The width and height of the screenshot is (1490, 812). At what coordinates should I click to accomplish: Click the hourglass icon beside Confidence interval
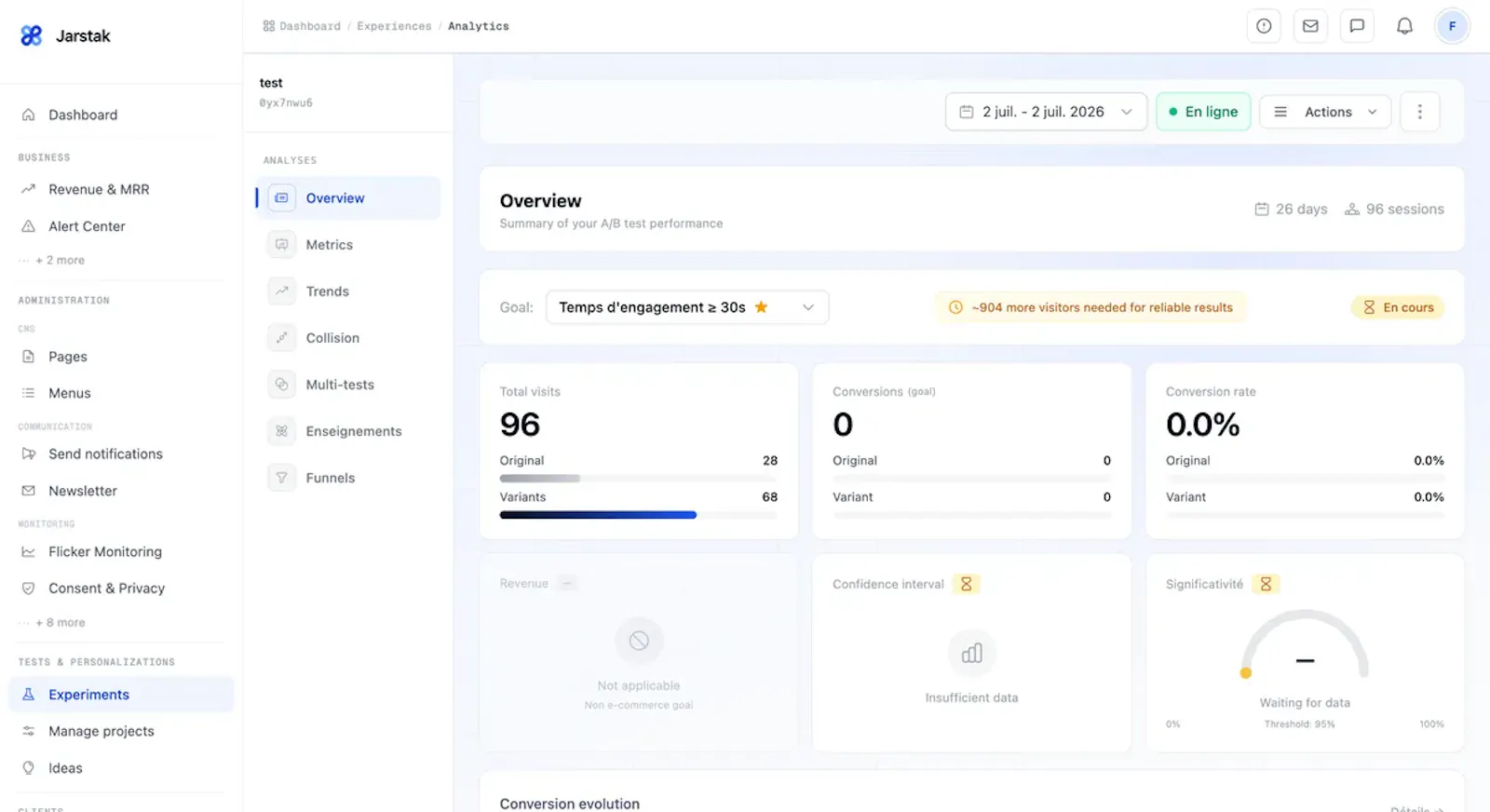[x=966, y=584]
